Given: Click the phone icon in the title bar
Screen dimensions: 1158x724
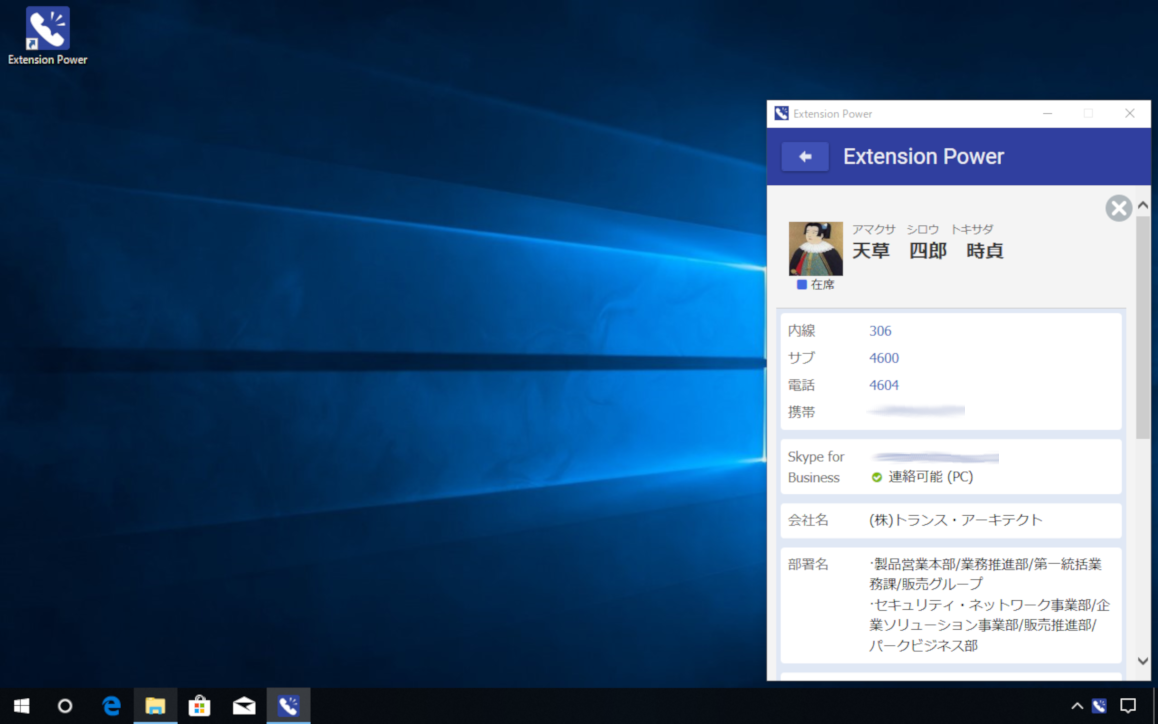Looking at the screenshot, I should [780, 113].
